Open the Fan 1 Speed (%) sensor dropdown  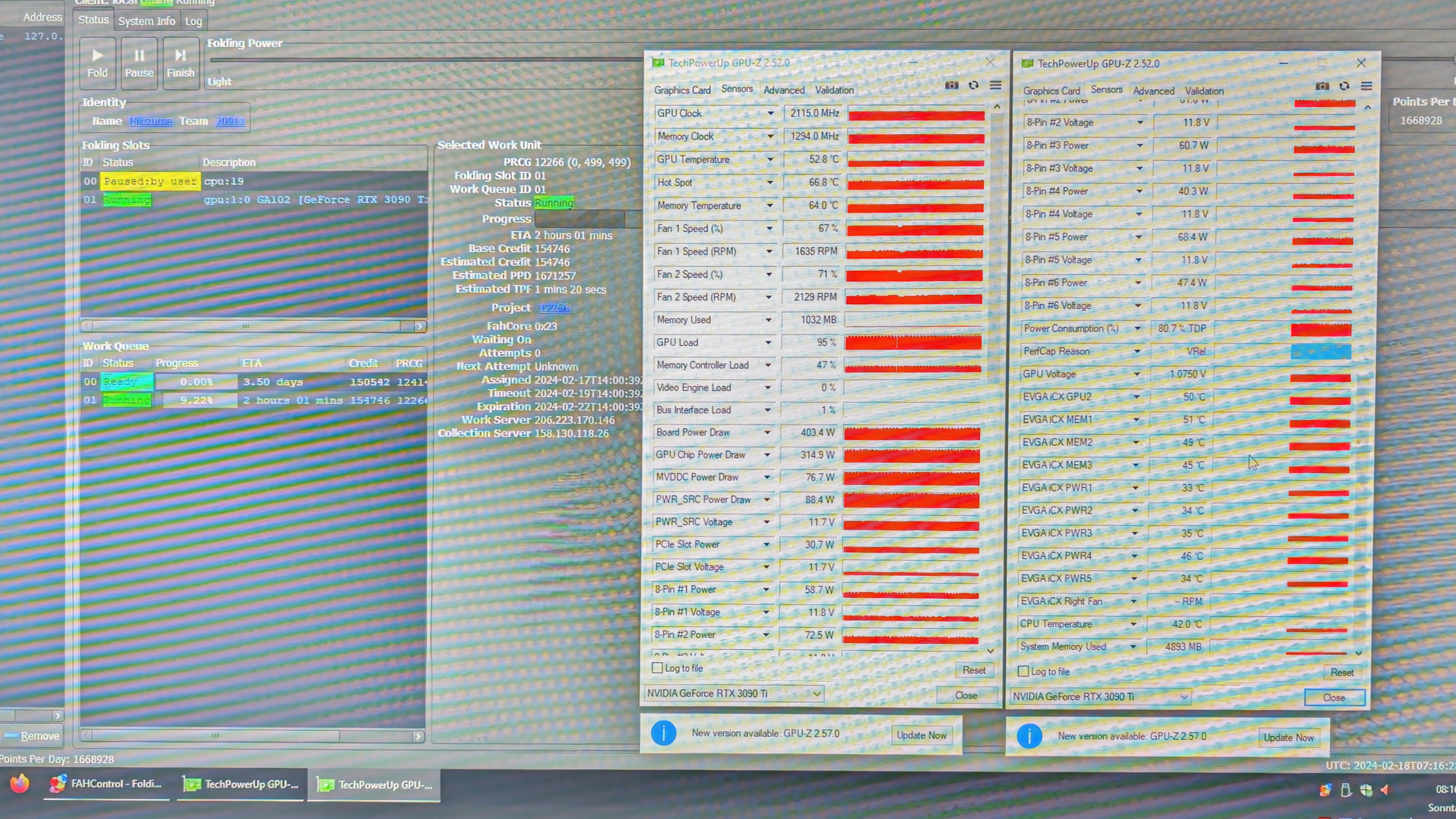click(769, 228)
